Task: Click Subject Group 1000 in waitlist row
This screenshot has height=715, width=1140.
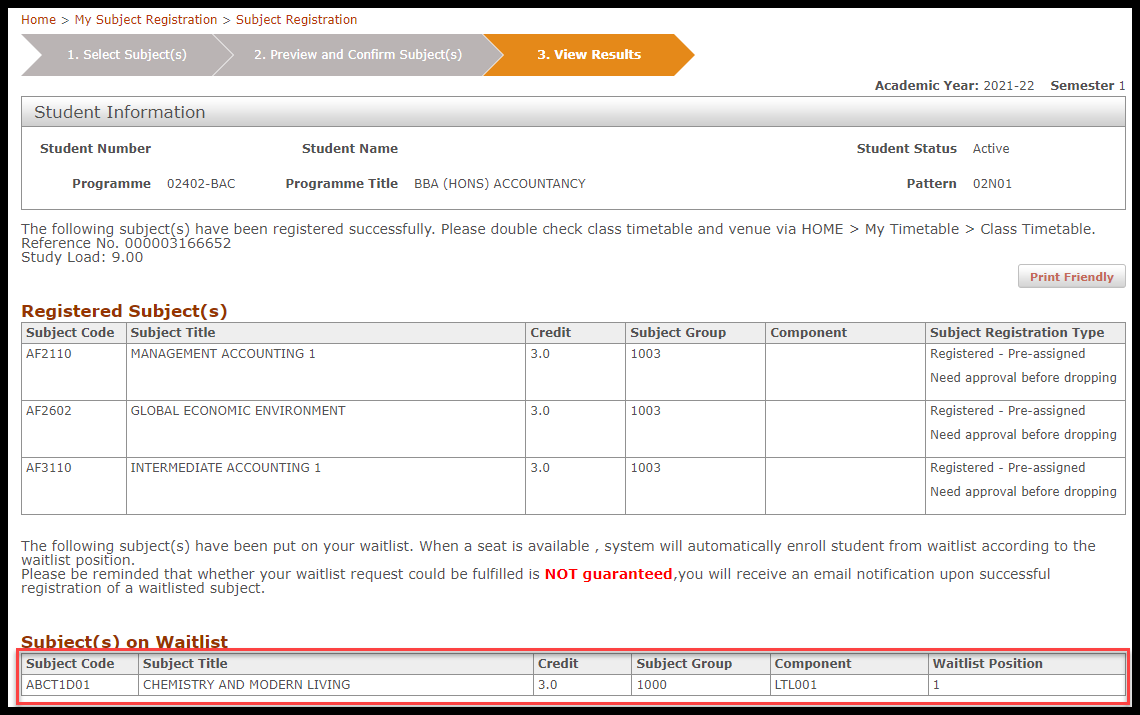Action: 651,684
